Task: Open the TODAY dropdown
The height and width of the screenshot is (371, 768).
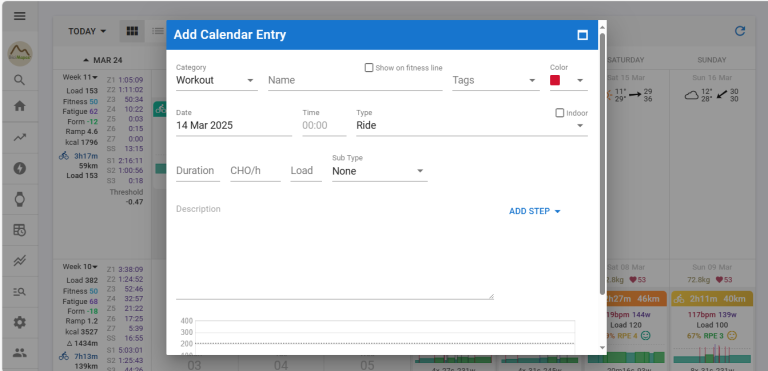Action: pos(87,31)
